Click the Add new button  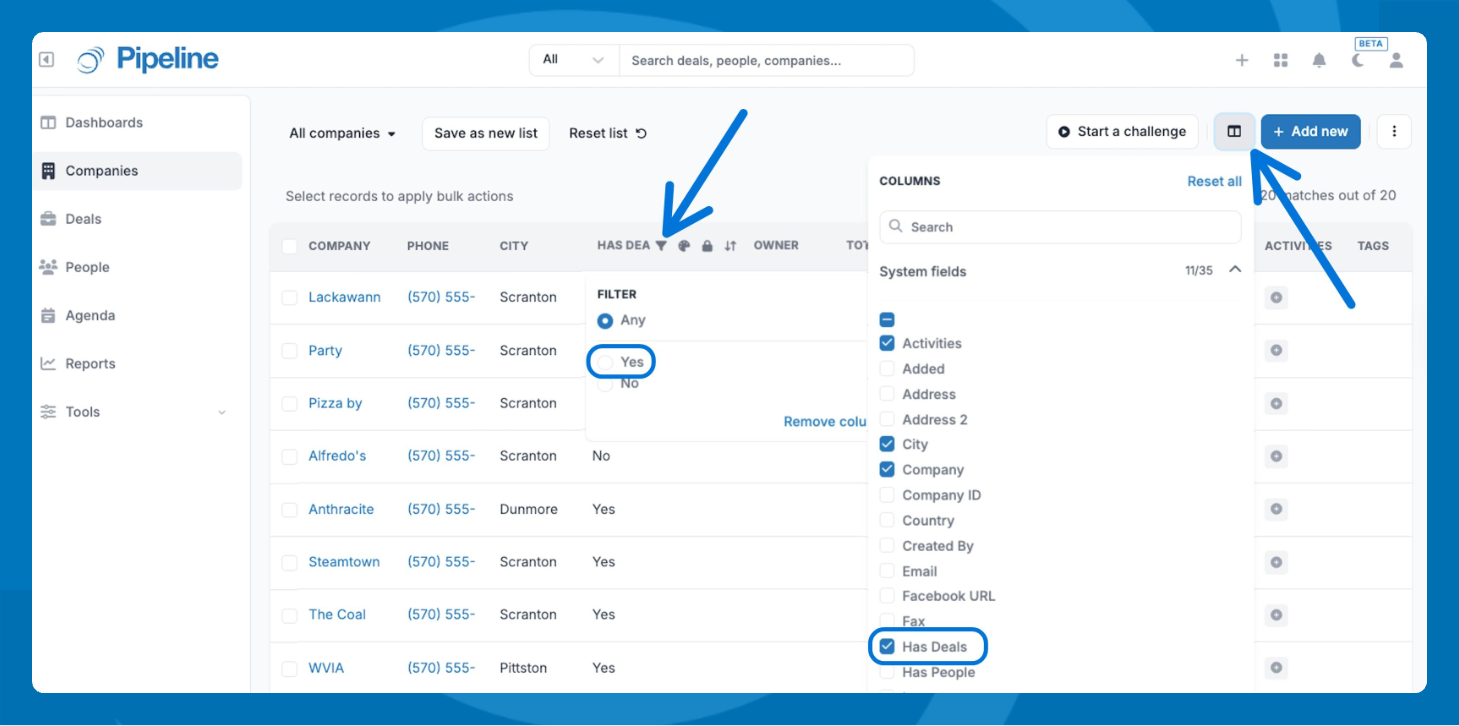pos(1310,132)
